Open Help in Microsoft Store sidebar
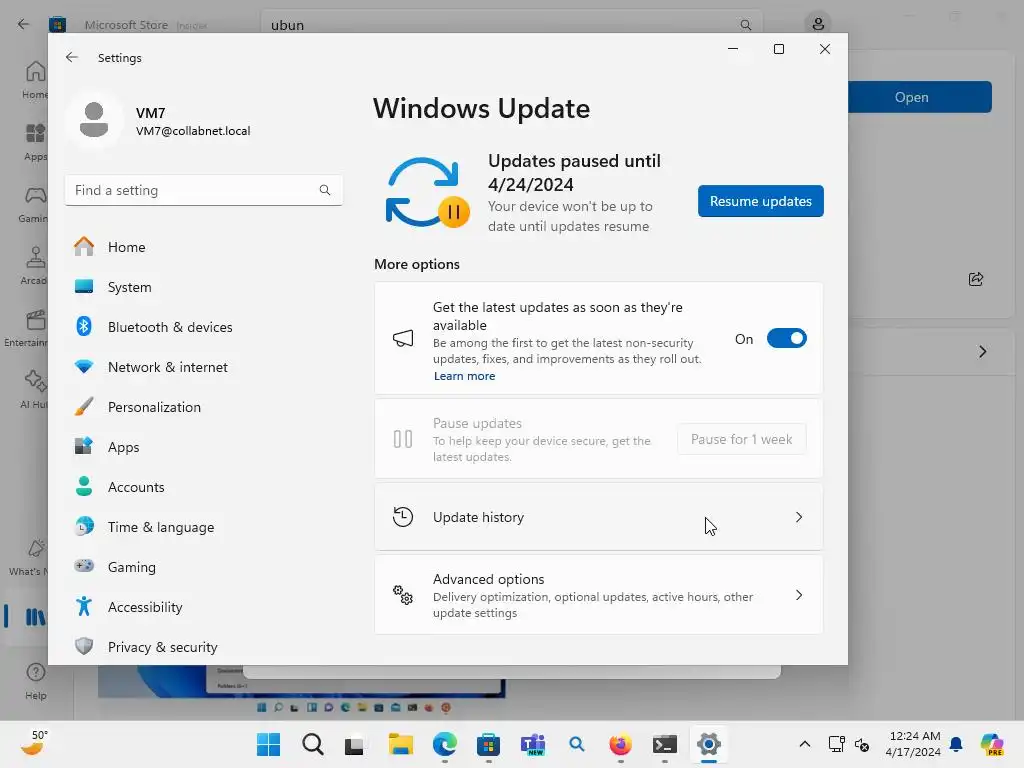Viewport: 1024px width, 768px height. (x=35, y=682)
